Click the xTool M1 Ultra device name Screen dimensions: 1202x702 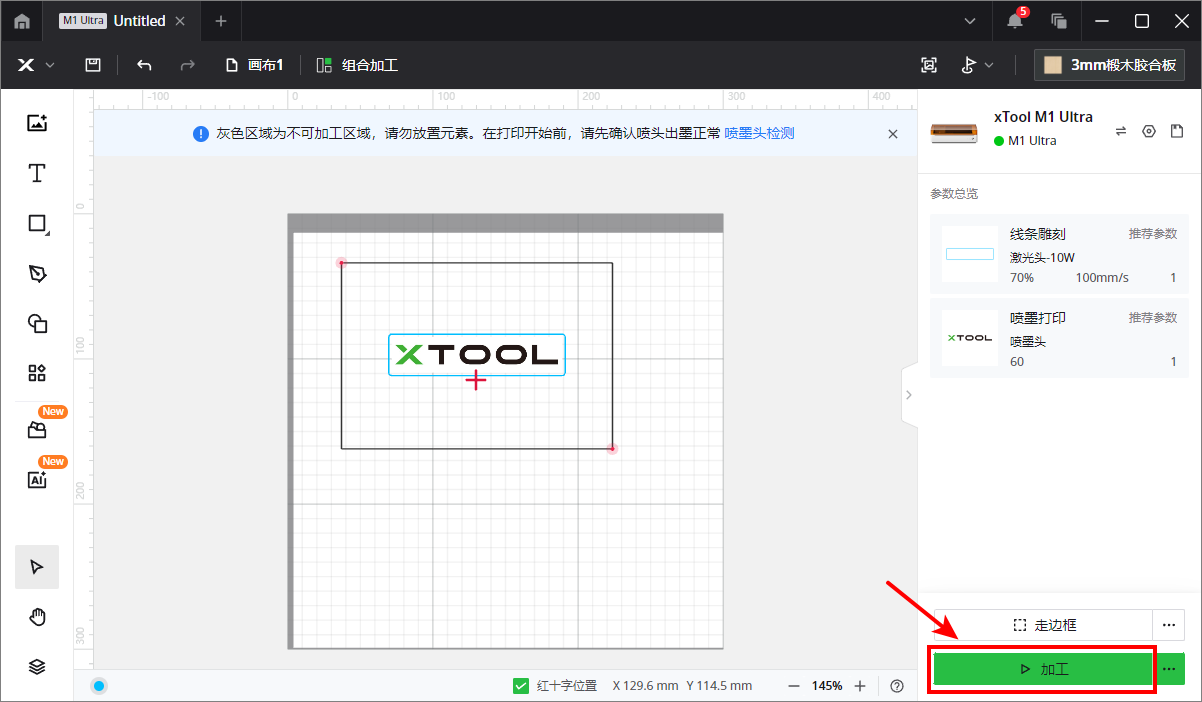coord(1043,117)
